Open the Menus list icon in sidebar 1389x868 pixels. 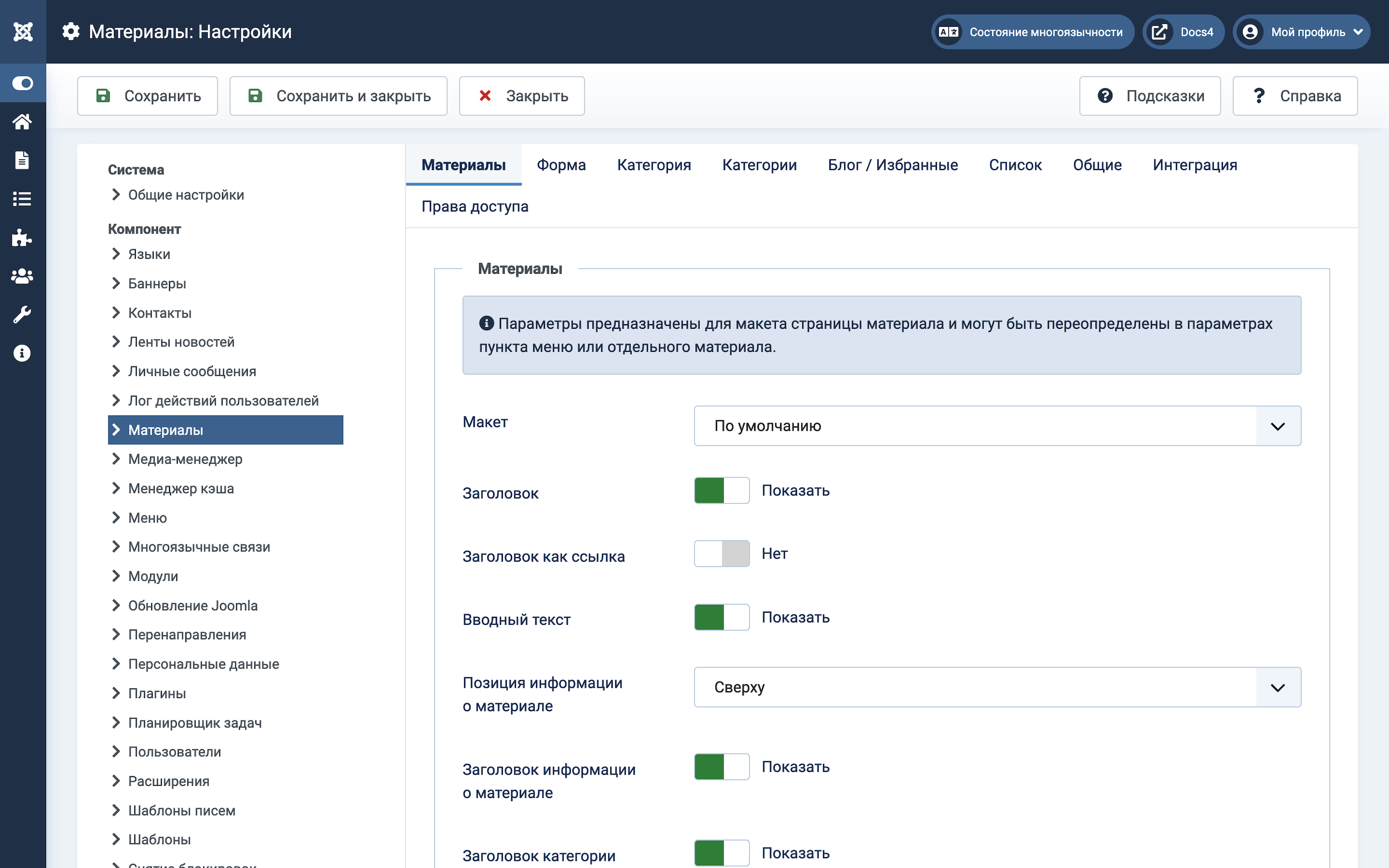(x=22, y=199)
